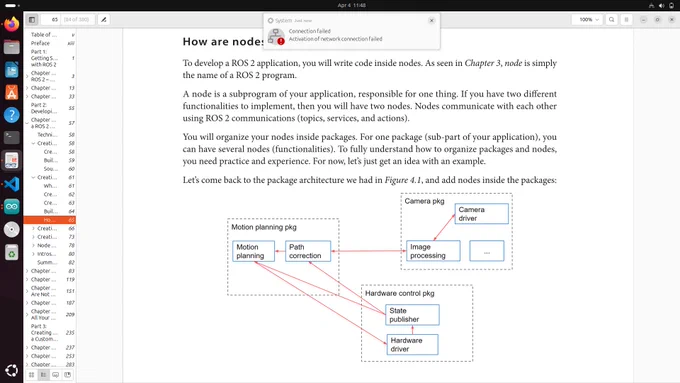Expand the Creati… section at page 66
The height and width of the screenshot is (383, 680).
coord(33,229)
